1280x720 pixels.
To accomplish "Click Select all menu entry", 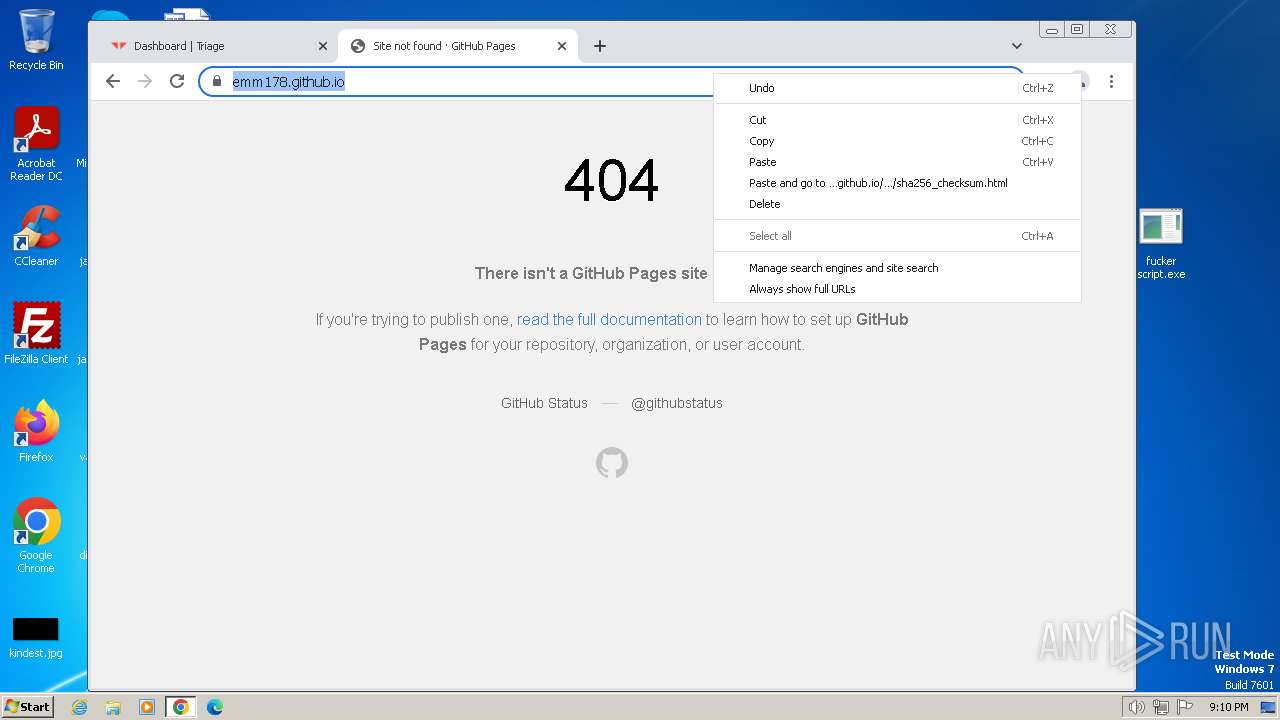I will (x=897, y=236).
